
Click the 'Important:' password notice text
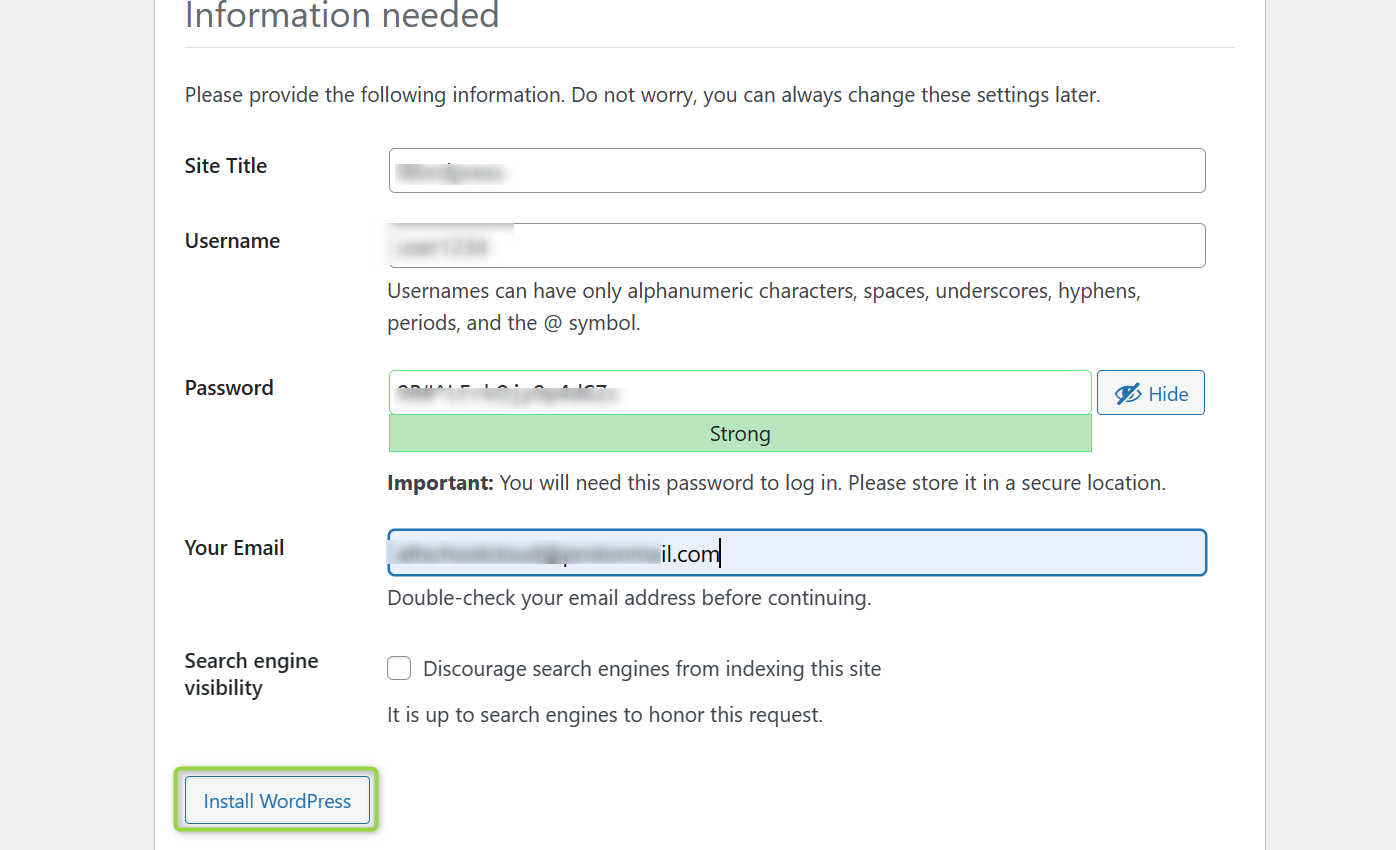pyautogui.click(x=776, y=483)
